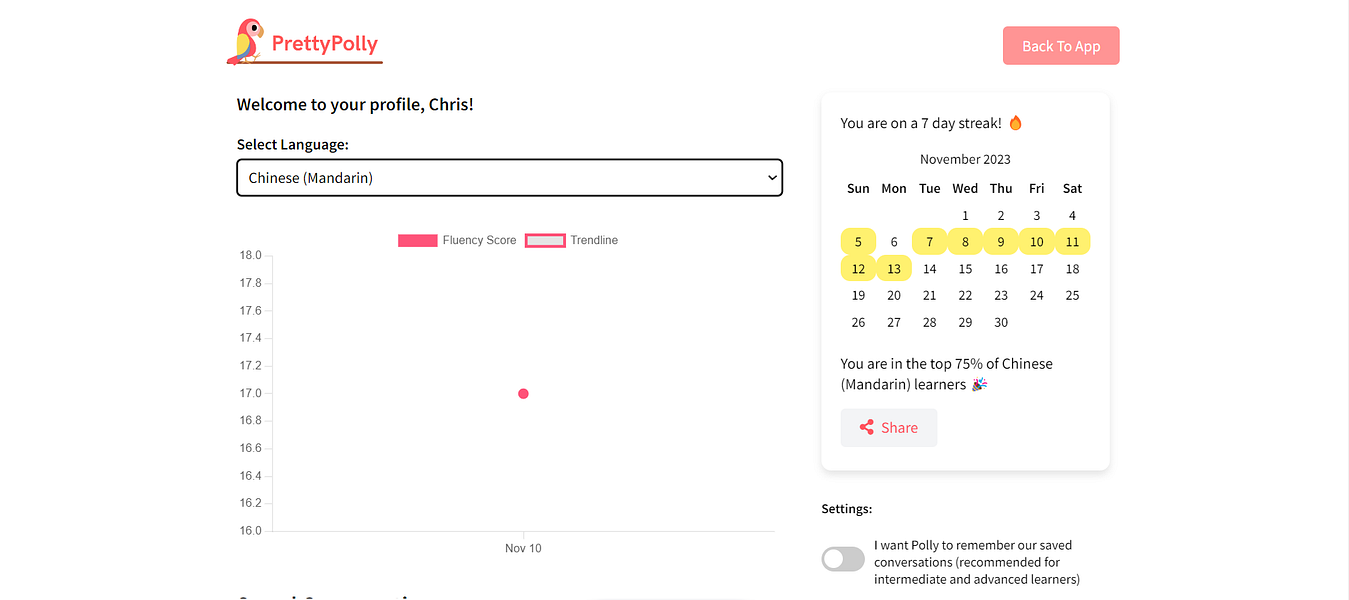The image size is (1349, 600).
Task: Click the Fluency Score legend color box
Action: point(417,240)
